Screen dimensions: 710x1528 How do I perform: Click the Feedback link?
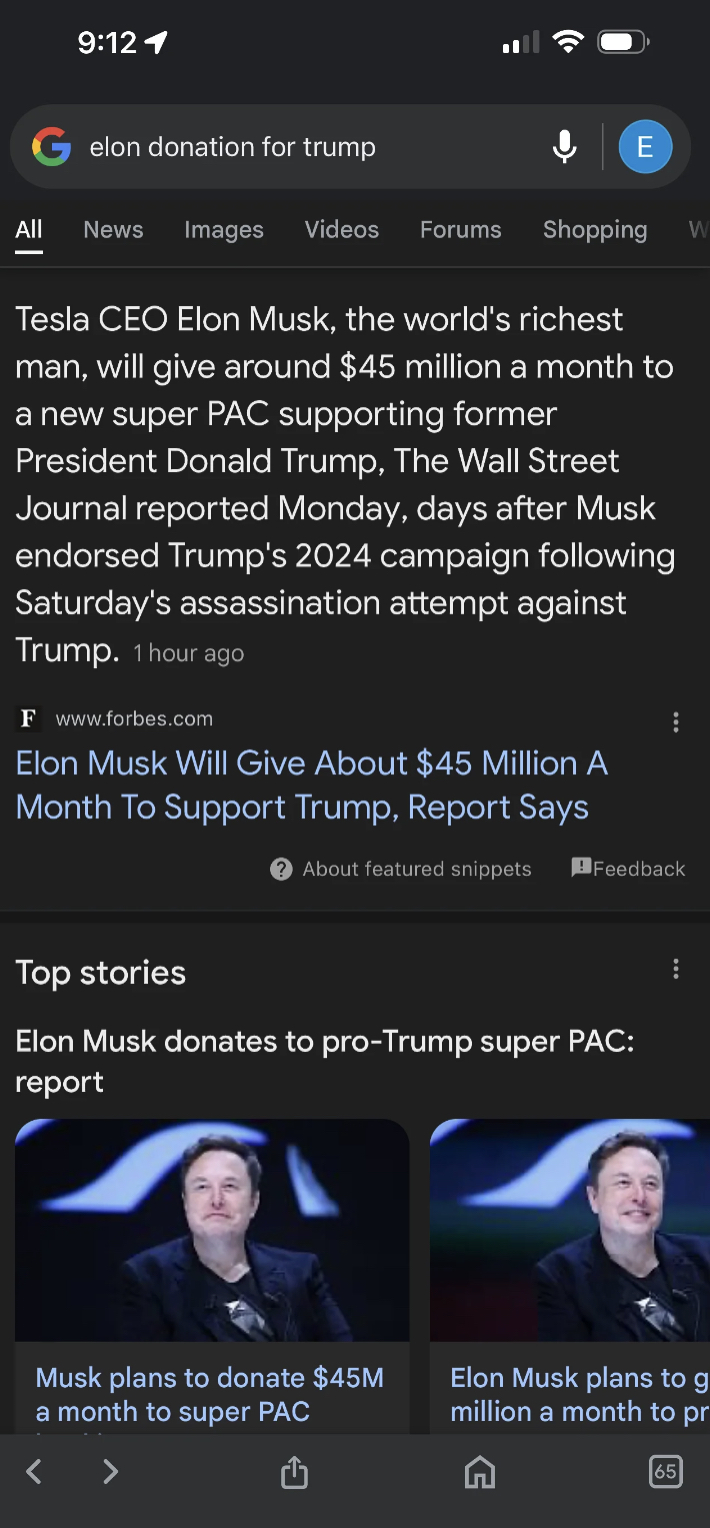629,869
